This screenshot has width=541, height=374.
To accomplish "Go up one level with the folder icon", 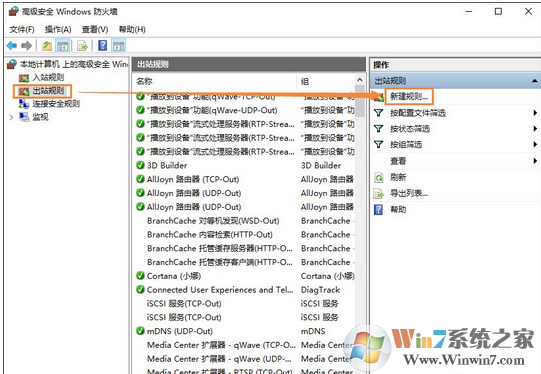I will (x=47, y=46).
